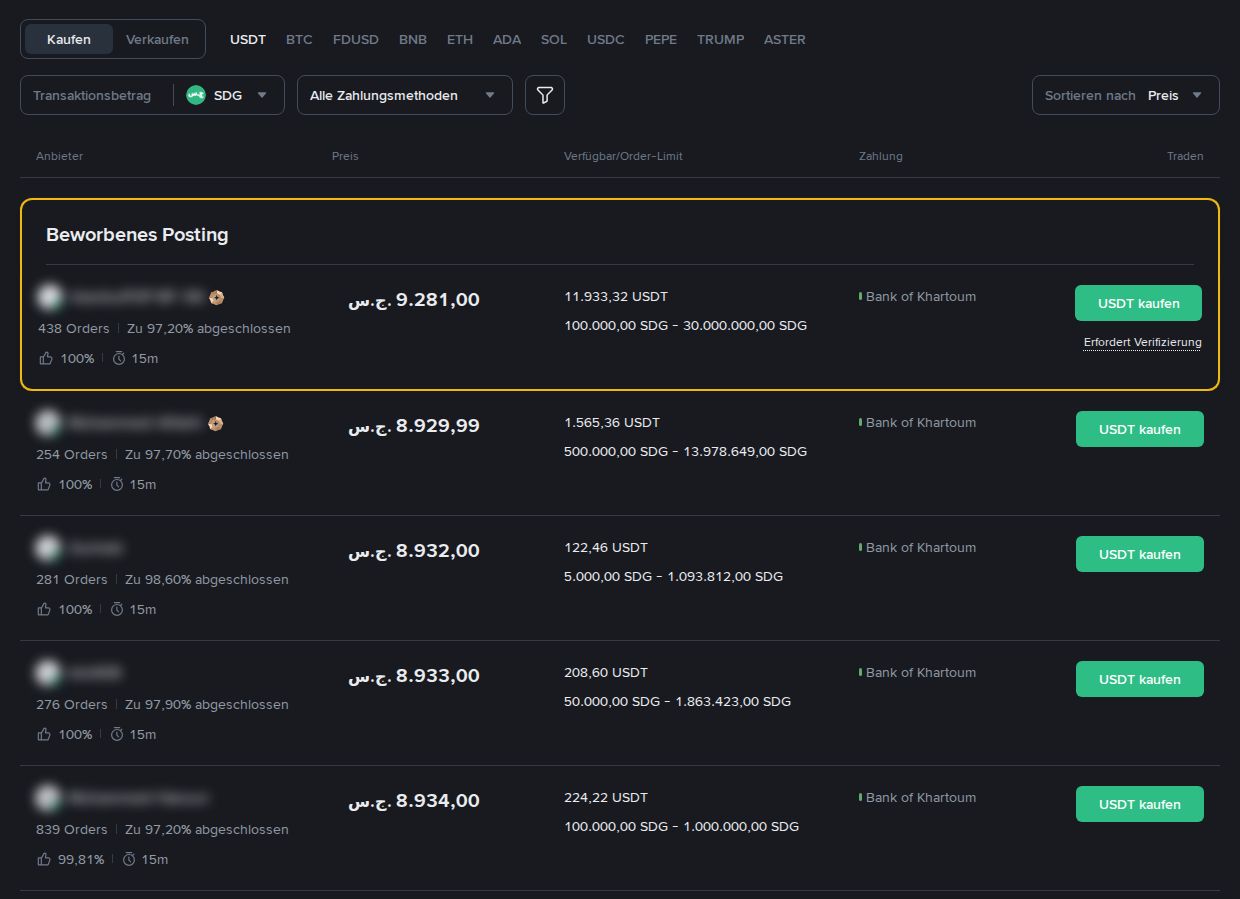This screenshot has width=1240, height=899.
Task: Select the BTC asset tab
Action: 299,40
